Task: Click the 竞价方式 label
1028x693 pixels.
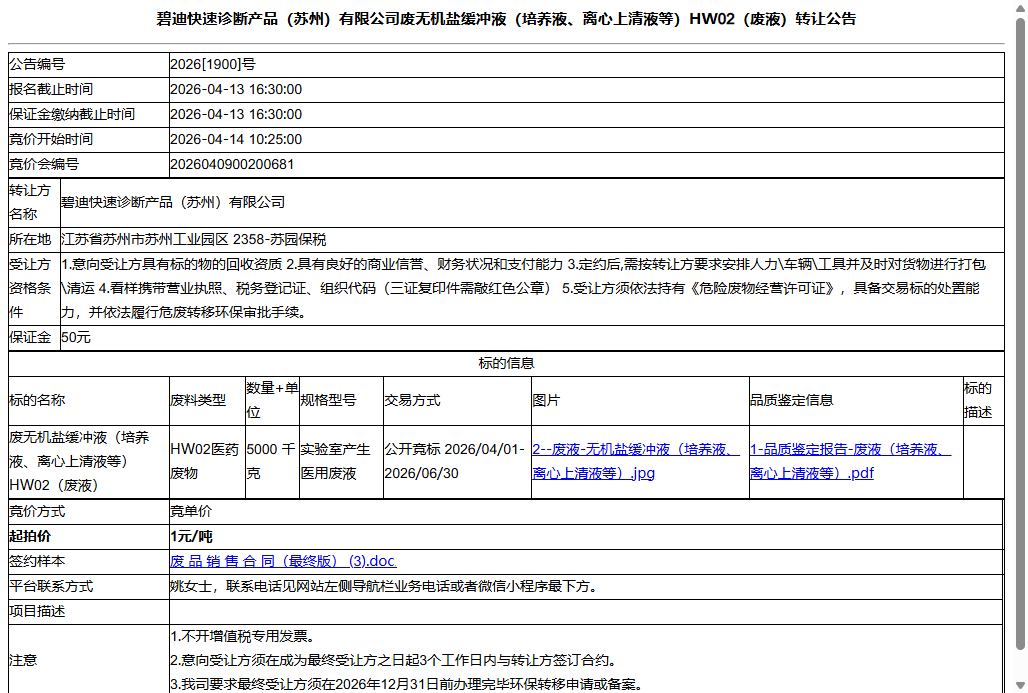Action: pyautogui.click(x=37, y=511)
